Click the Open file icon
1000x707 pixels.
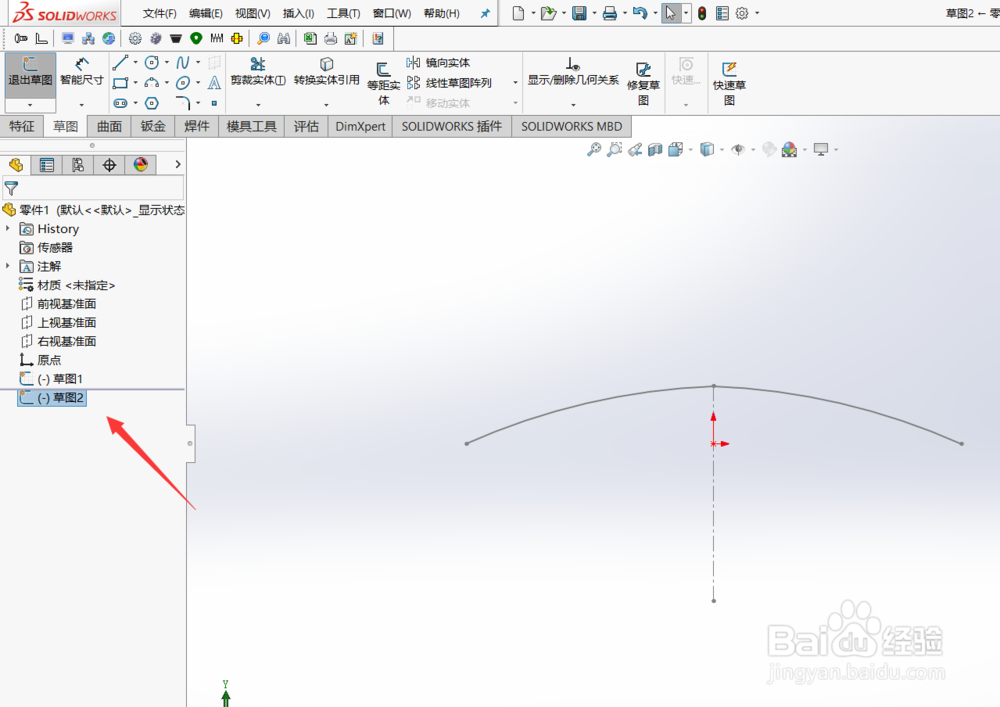point(548,13)
